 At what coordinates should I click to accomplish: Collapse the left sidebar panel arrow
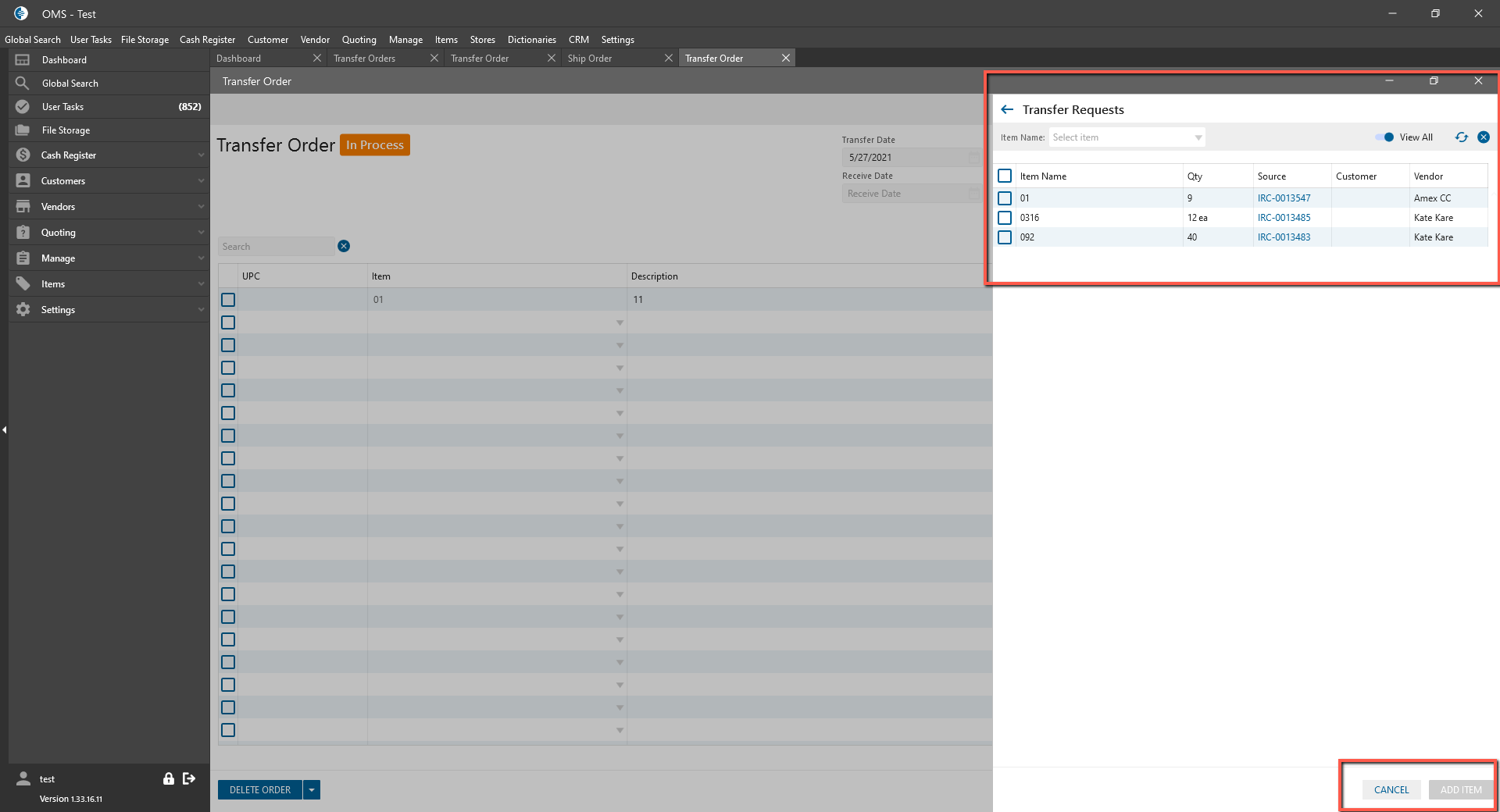coord(4,430)
